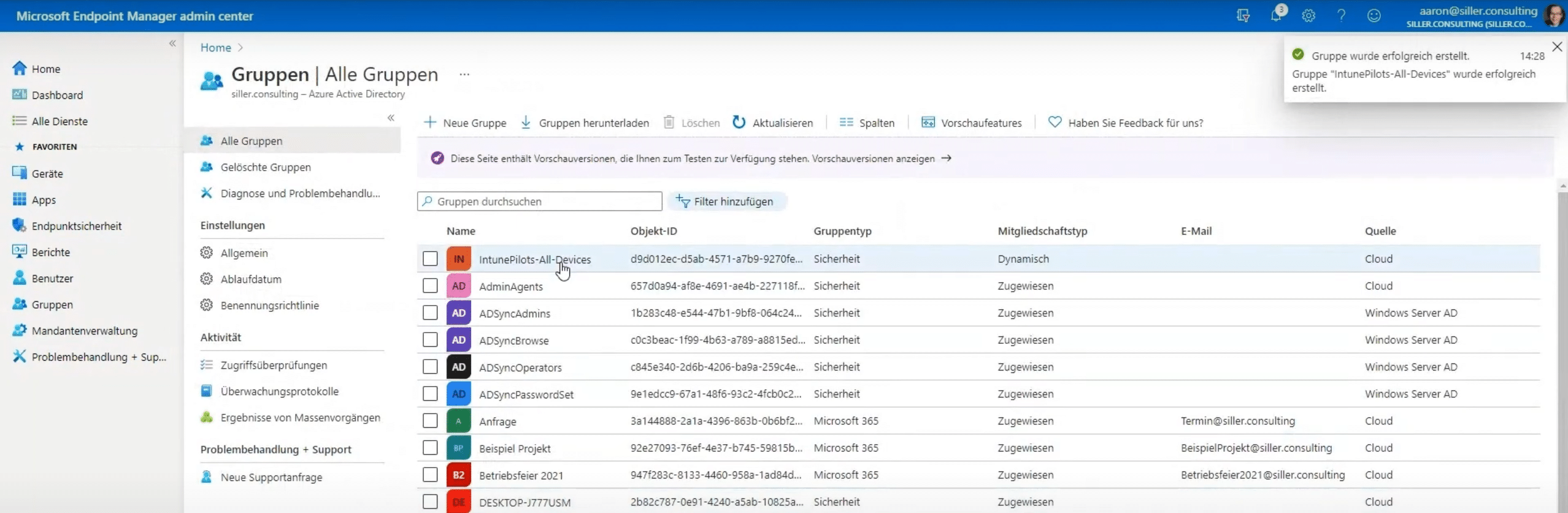The width and height of the screenshot is (1568, 513).
Task: Click the Löschen toolbar button
Action: click(691, 123)
